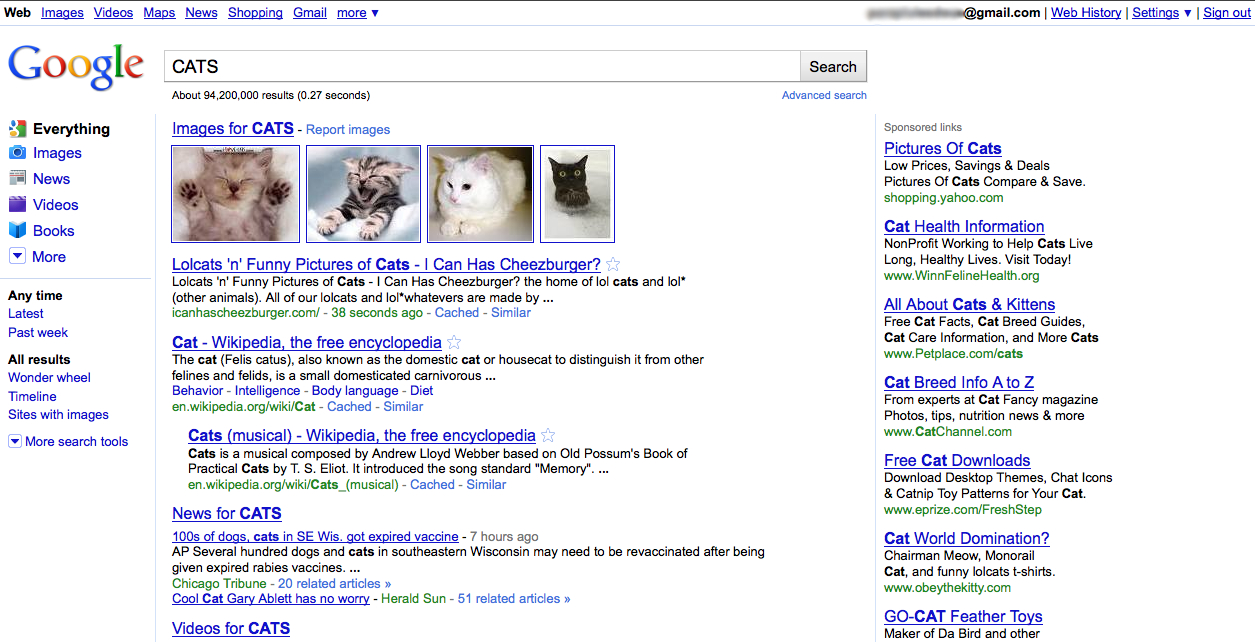Open the Web History link
Screen dimensions: 1255x642
pos(1086,12)
